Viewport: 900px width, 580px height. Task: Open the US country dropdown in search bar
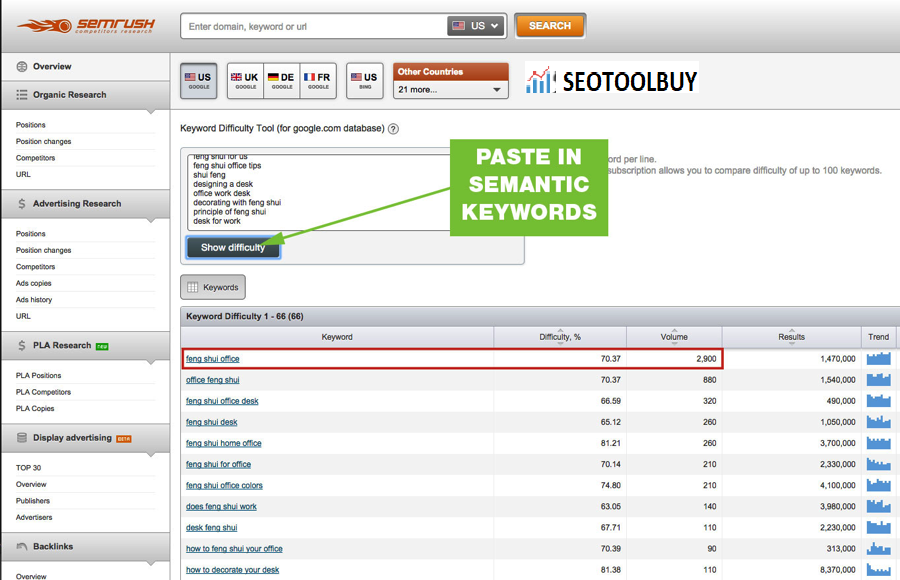pos(476,26)
